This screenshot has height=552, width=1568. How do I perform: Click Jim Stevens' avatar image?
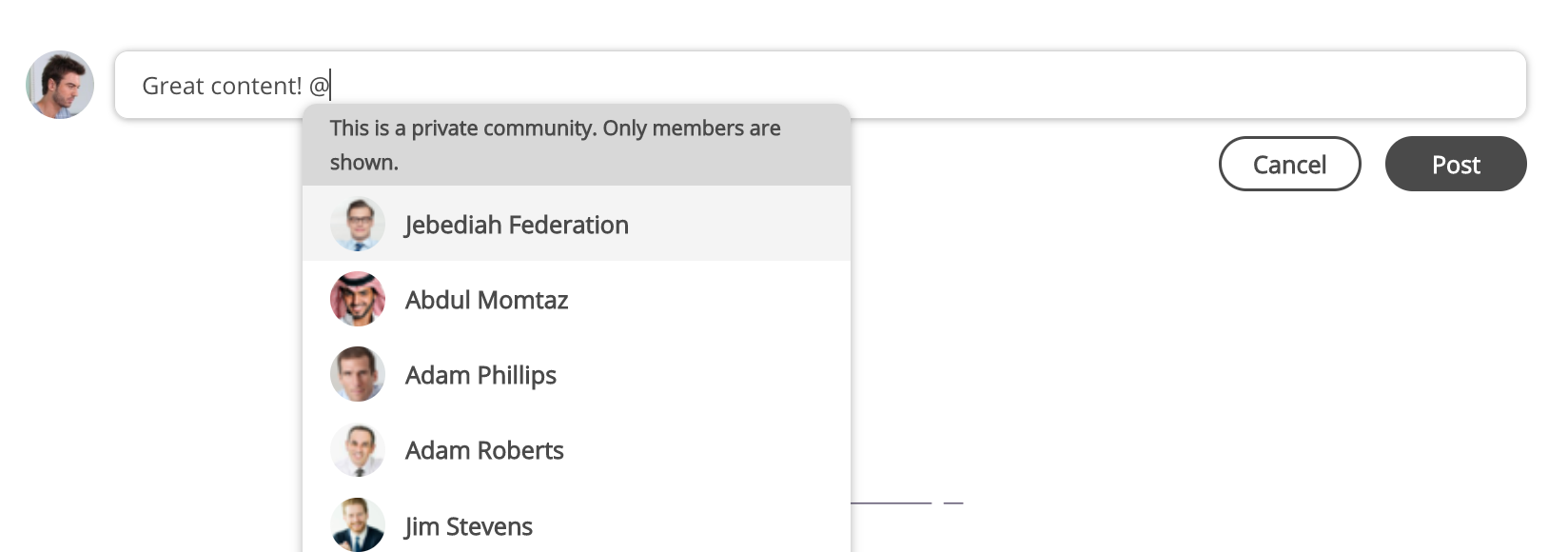tap(357, 524)
